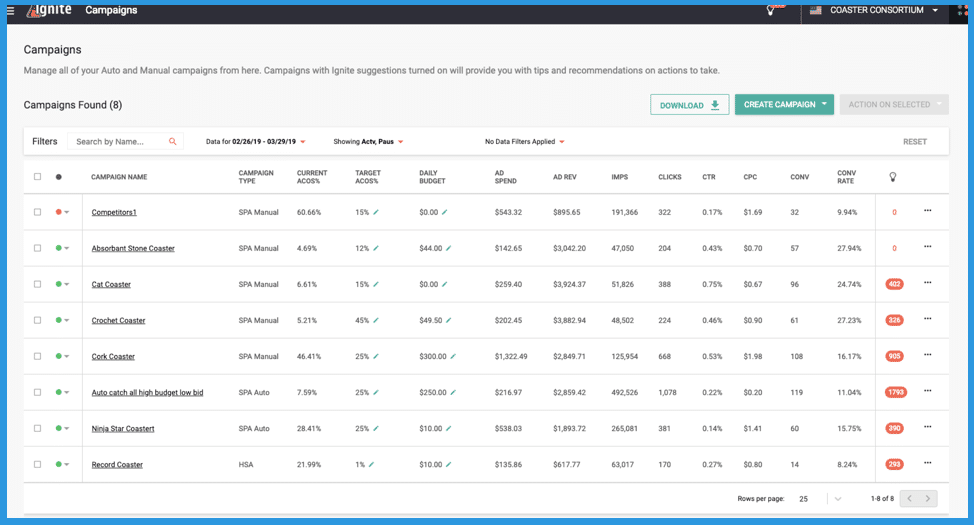Select the Competitors1 campaign checkbox
This screenshot has height=525, width=974.
(37, 212)
